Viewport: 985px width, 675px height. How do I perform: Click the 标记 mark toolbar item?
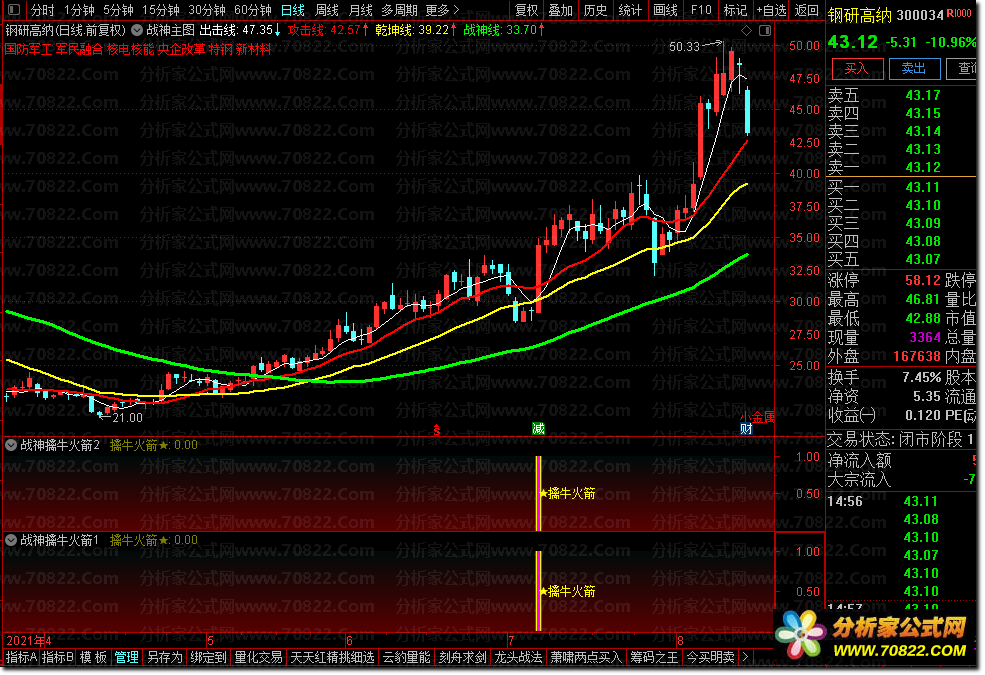point(735,10)
